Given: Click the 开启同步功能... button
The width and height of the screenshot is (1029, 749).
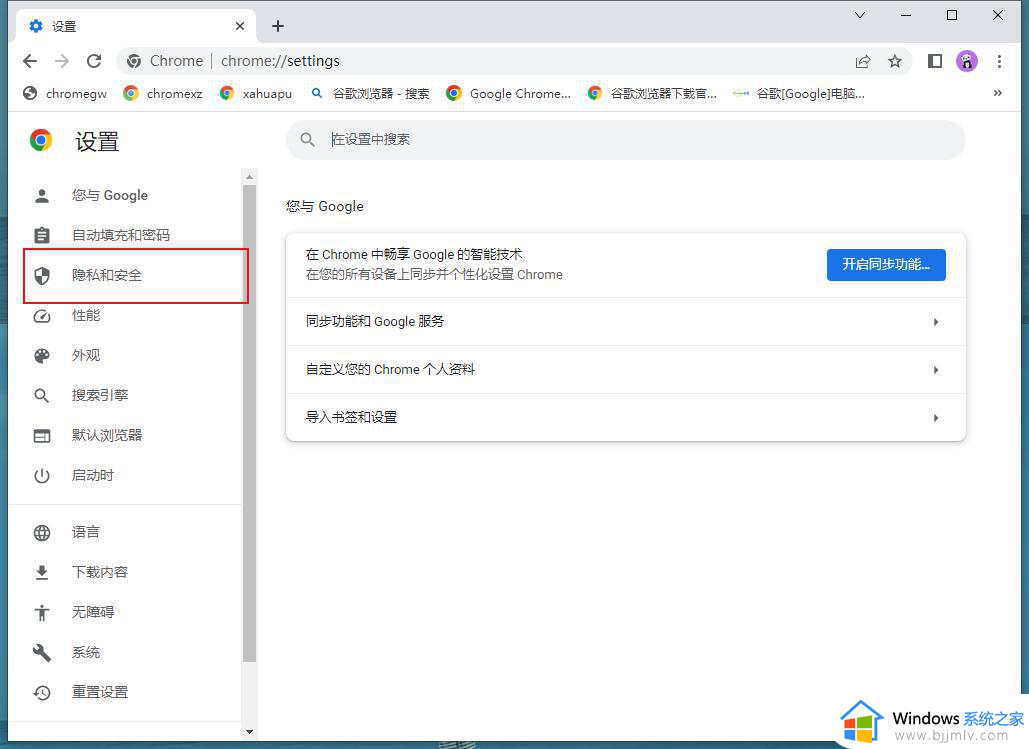Looking at the screenshot, I should pos(886,265).
